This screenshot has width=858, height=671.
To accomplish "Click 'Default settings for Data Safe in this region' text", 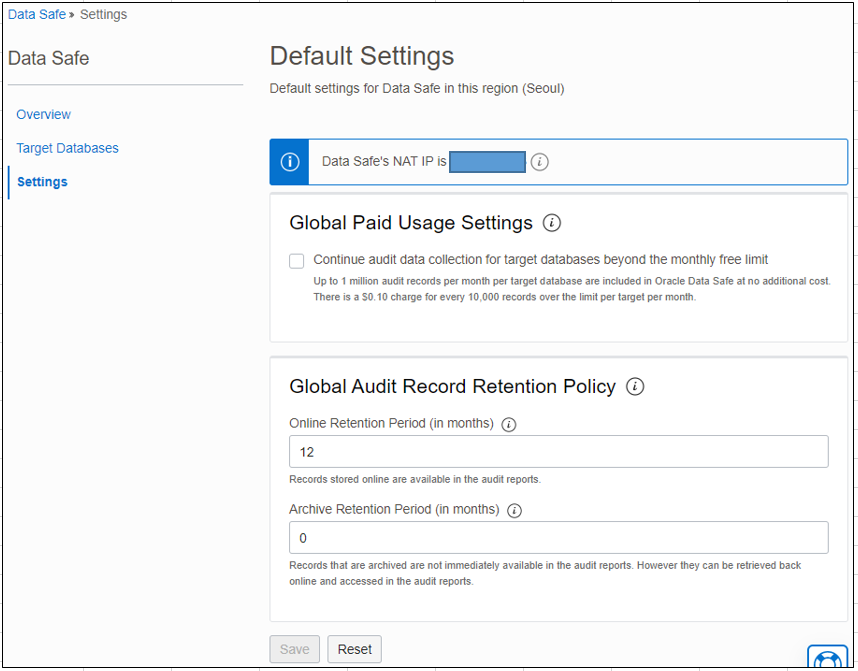I will point(417,89).
